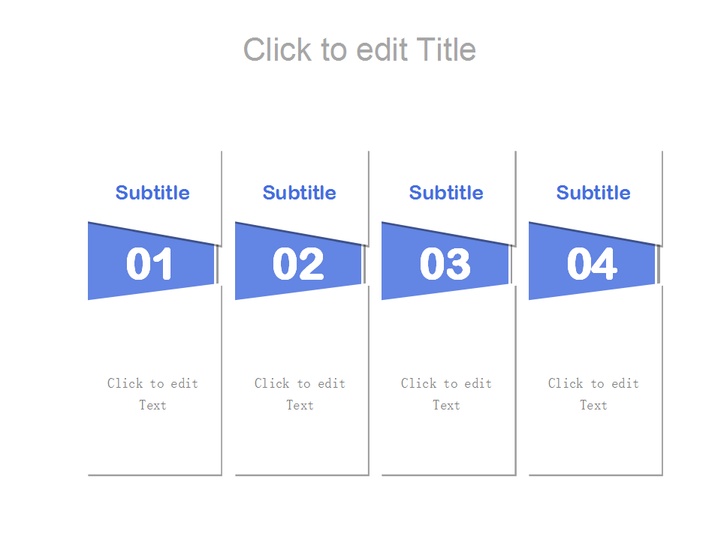Click the blue banner numbered 04
Image resolution: width=721 pixels, height=540 pixels.
(x=591, y=263)
